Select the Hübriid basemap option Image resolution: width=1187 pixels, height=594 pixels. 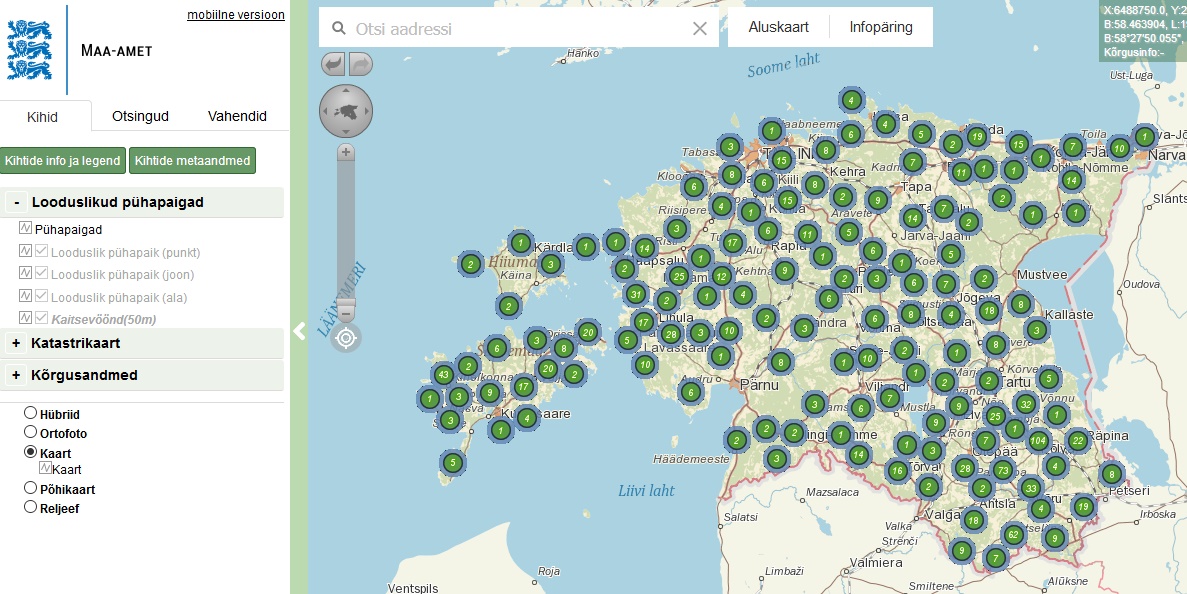tap(31, 412)
